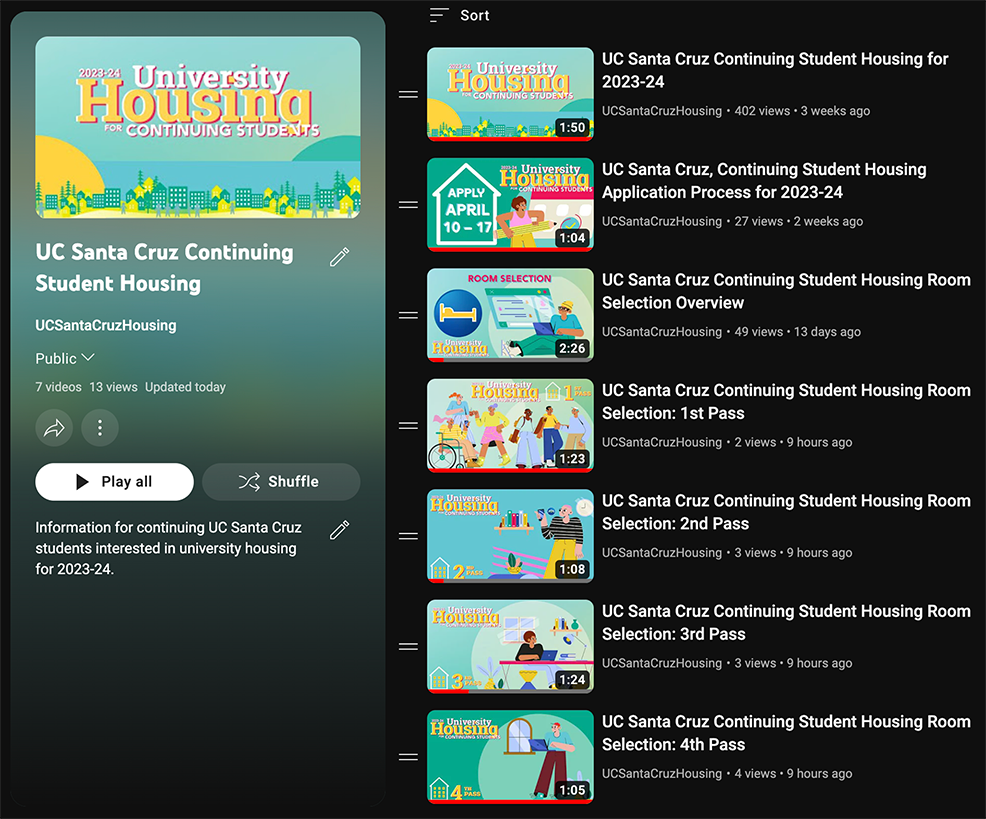The height and width of the screenshot is (819, 986).
Task: Edit the playlist description with pencil icon
Action: tap(340, 530)
